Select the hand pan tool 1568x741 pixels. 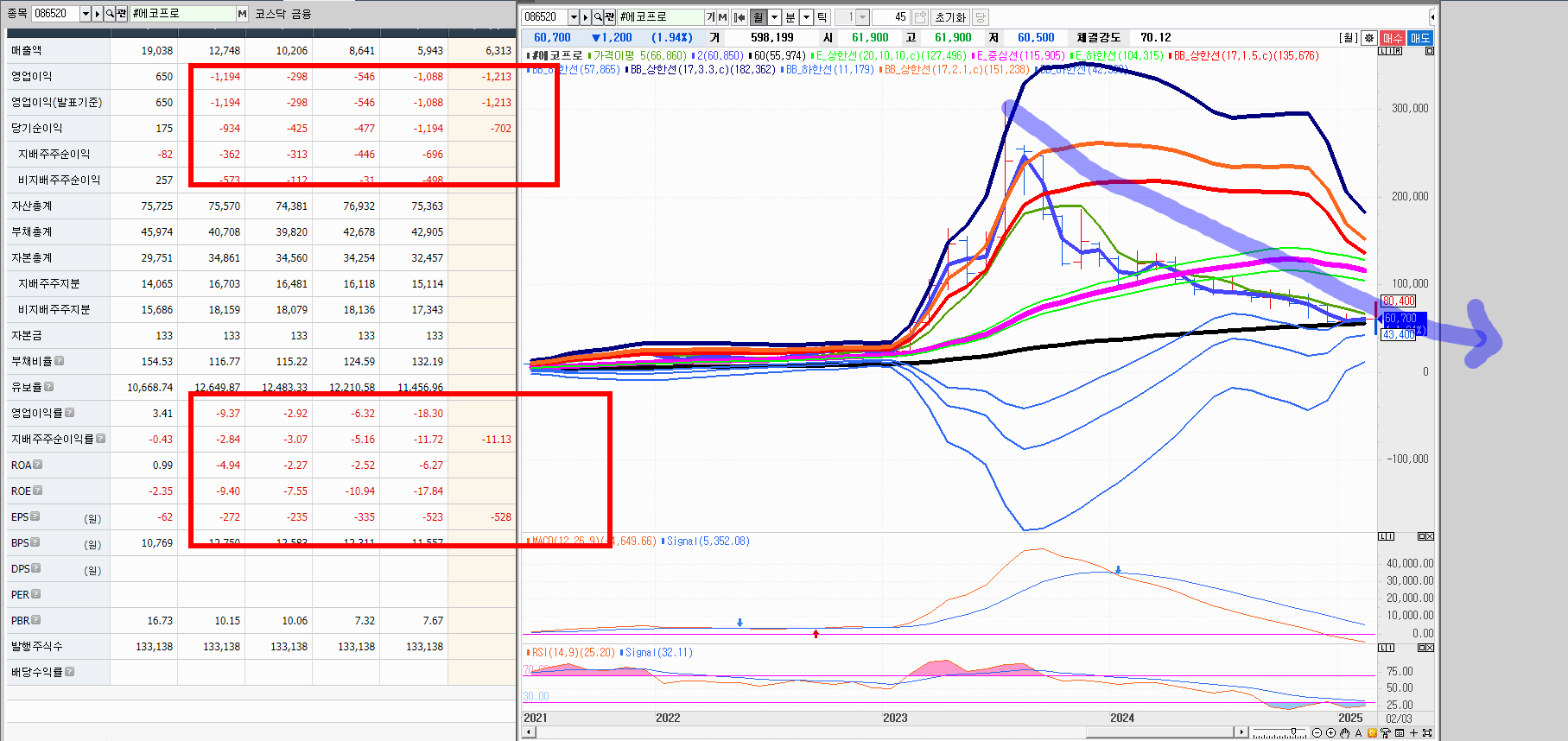coord(1344,733)
